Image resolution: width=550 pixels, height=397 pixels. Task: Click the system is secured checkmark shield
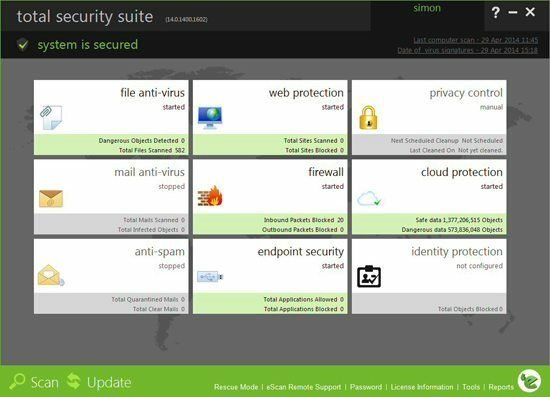tap(23, 45)
